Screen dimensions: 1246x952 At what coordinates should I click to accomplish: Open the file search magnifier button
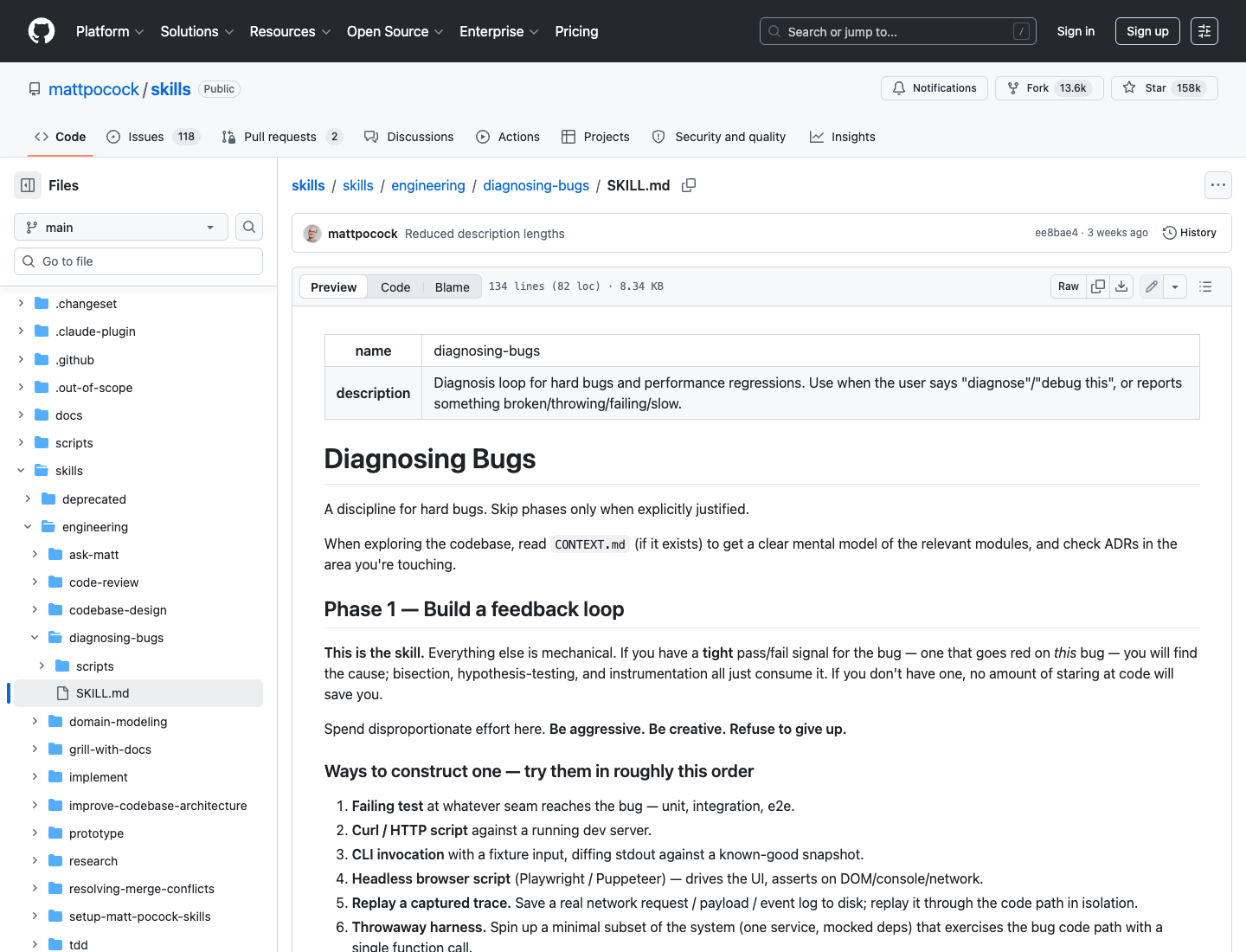tap(249, 227)
